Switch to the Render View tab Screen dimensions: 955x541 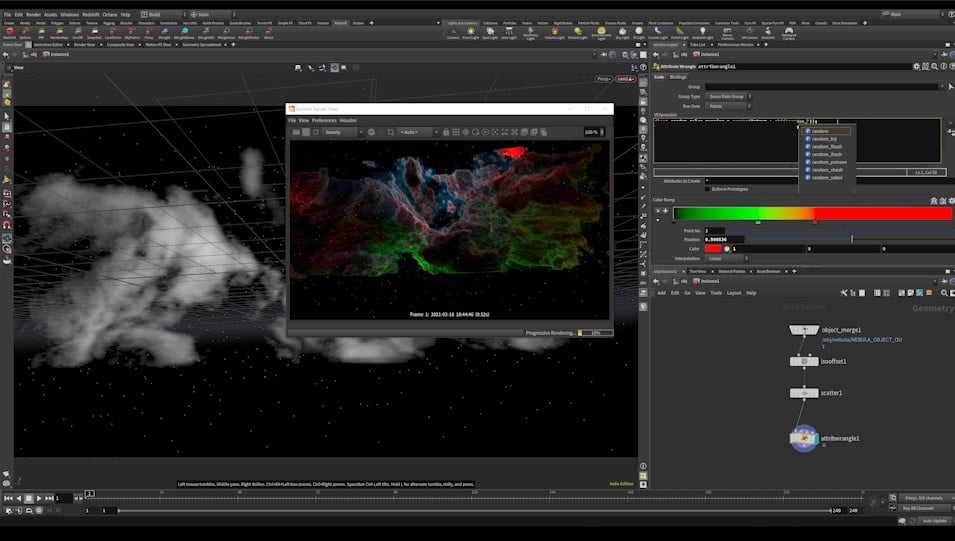pyautogui.click(x=84, y=44)
